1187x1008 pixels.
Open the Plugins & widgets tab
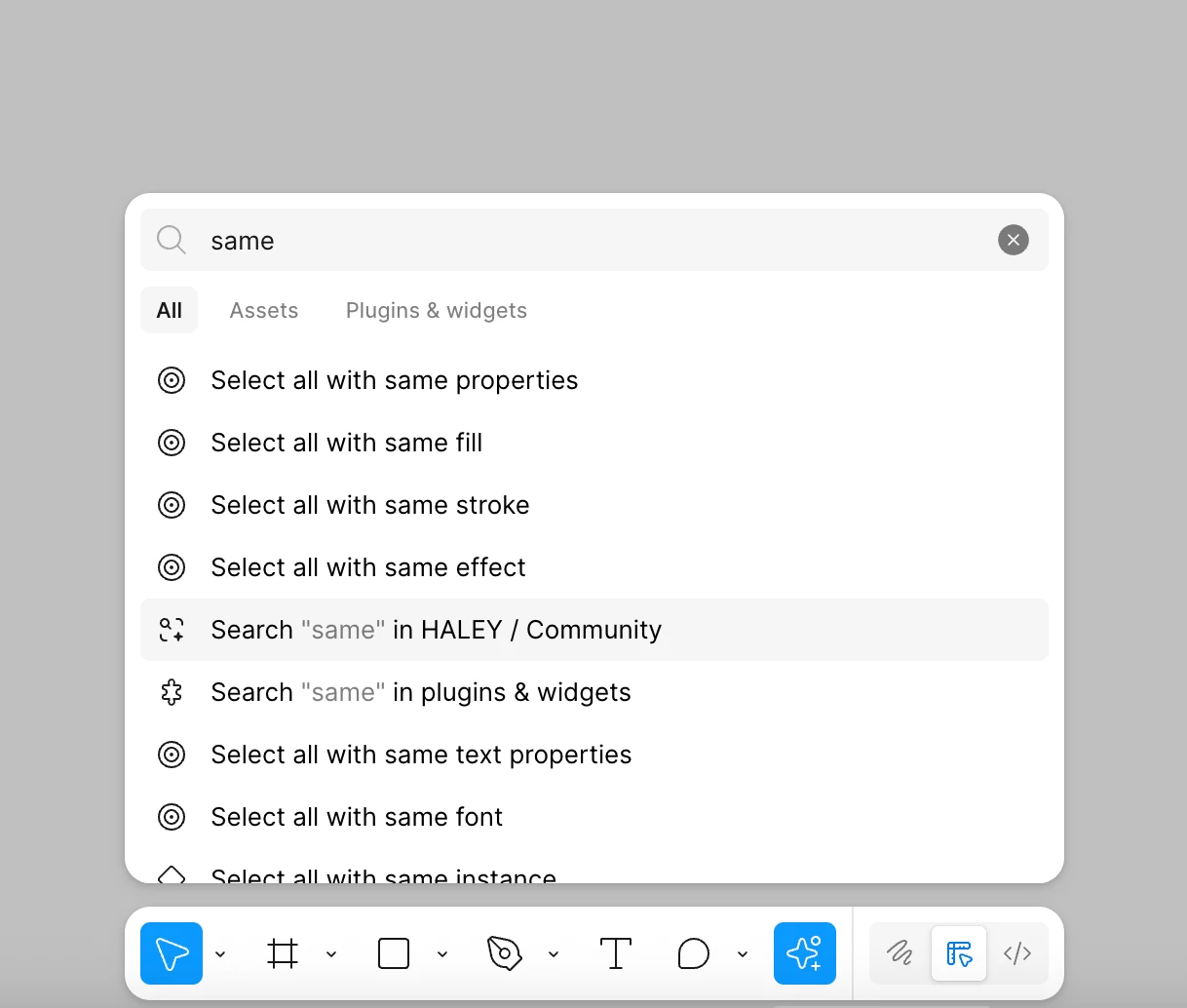437,310
